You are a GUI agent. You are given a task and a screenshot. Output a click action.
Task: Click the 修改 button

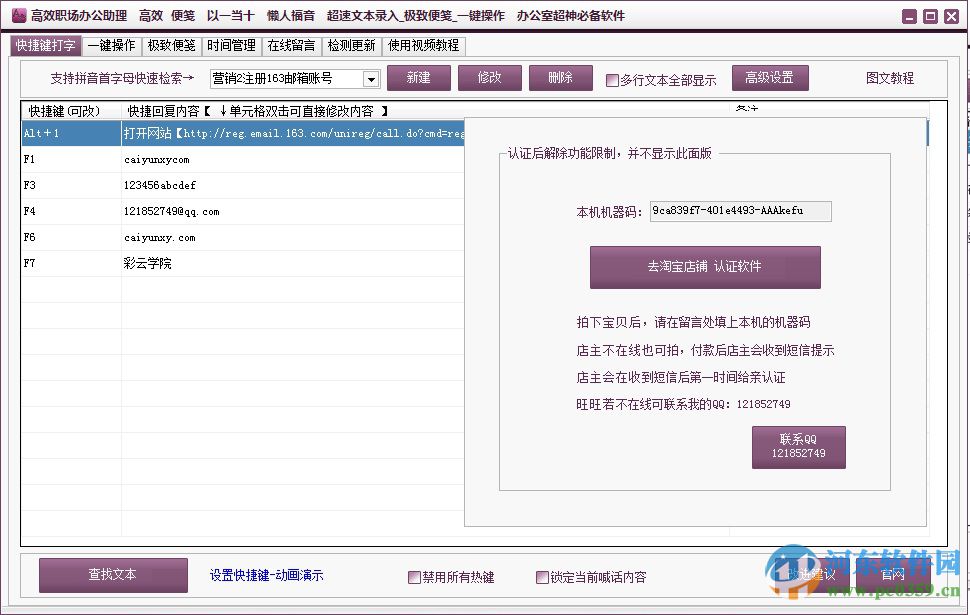489,78
